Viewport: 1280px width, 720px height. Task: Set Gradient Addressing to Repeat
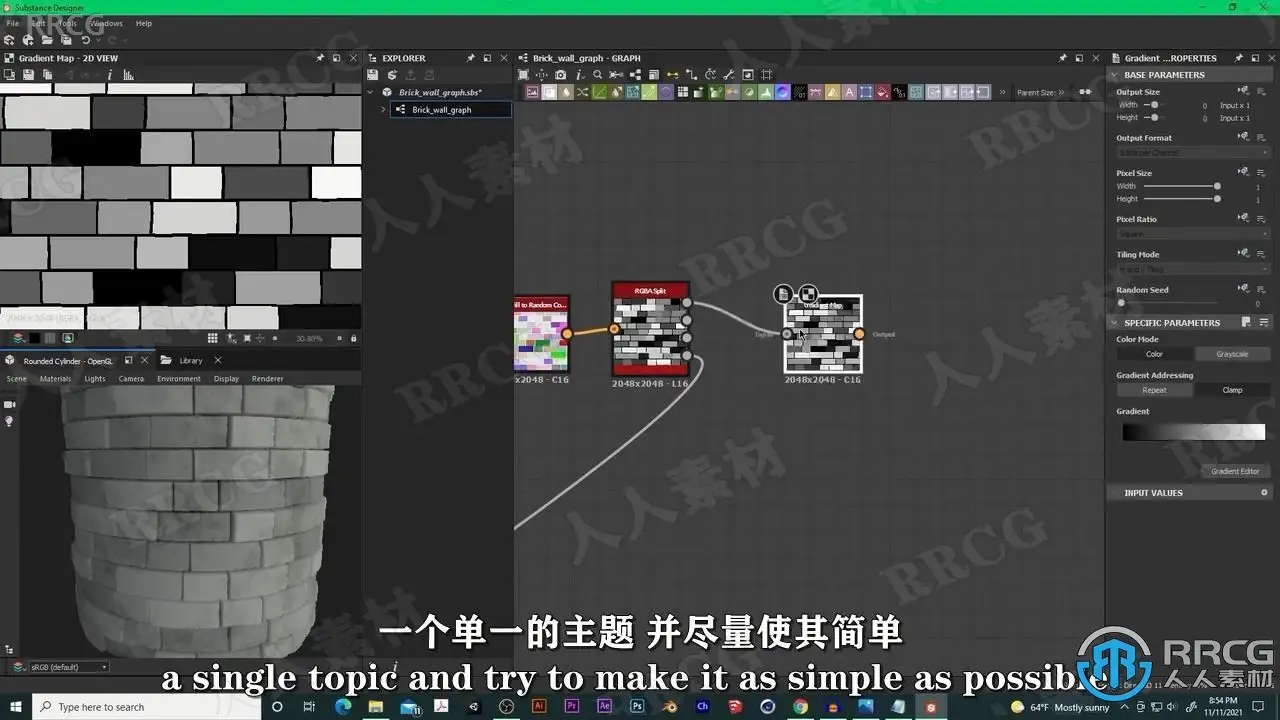(1154, 390)
